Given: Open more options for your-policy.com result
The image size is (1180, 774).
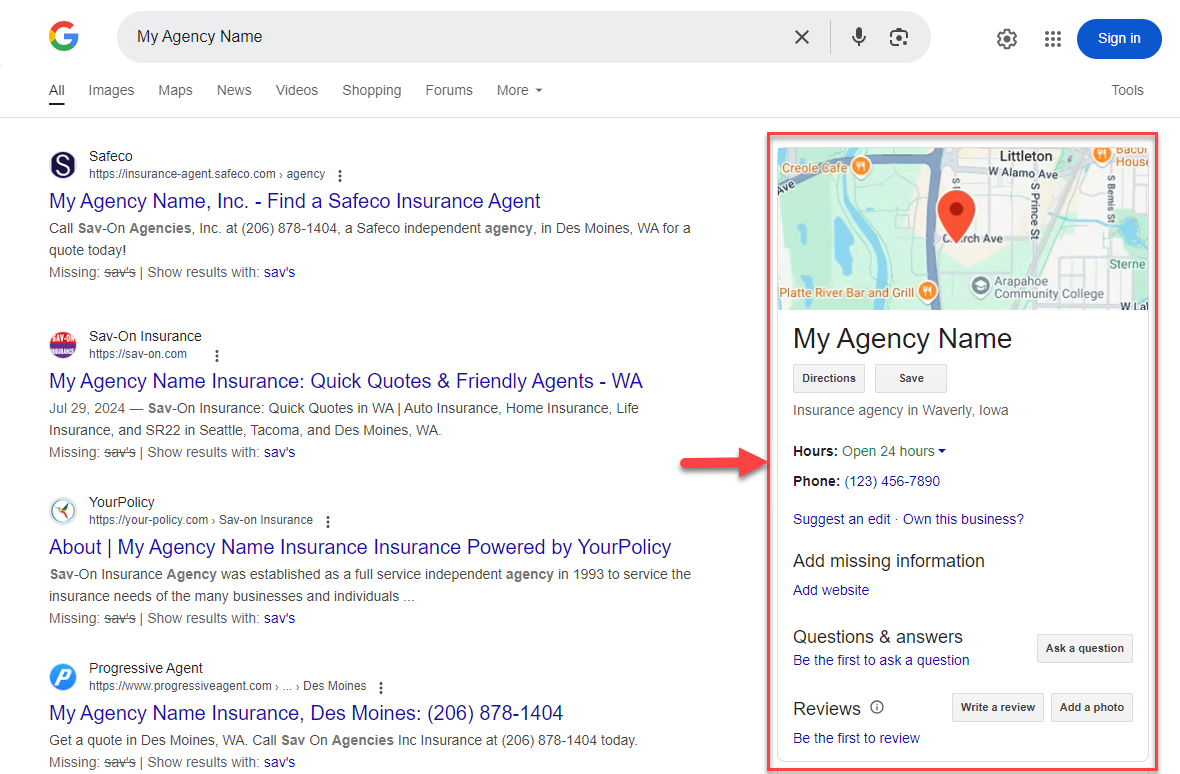Looking at the screenshot, I should (x=328, y=521).
